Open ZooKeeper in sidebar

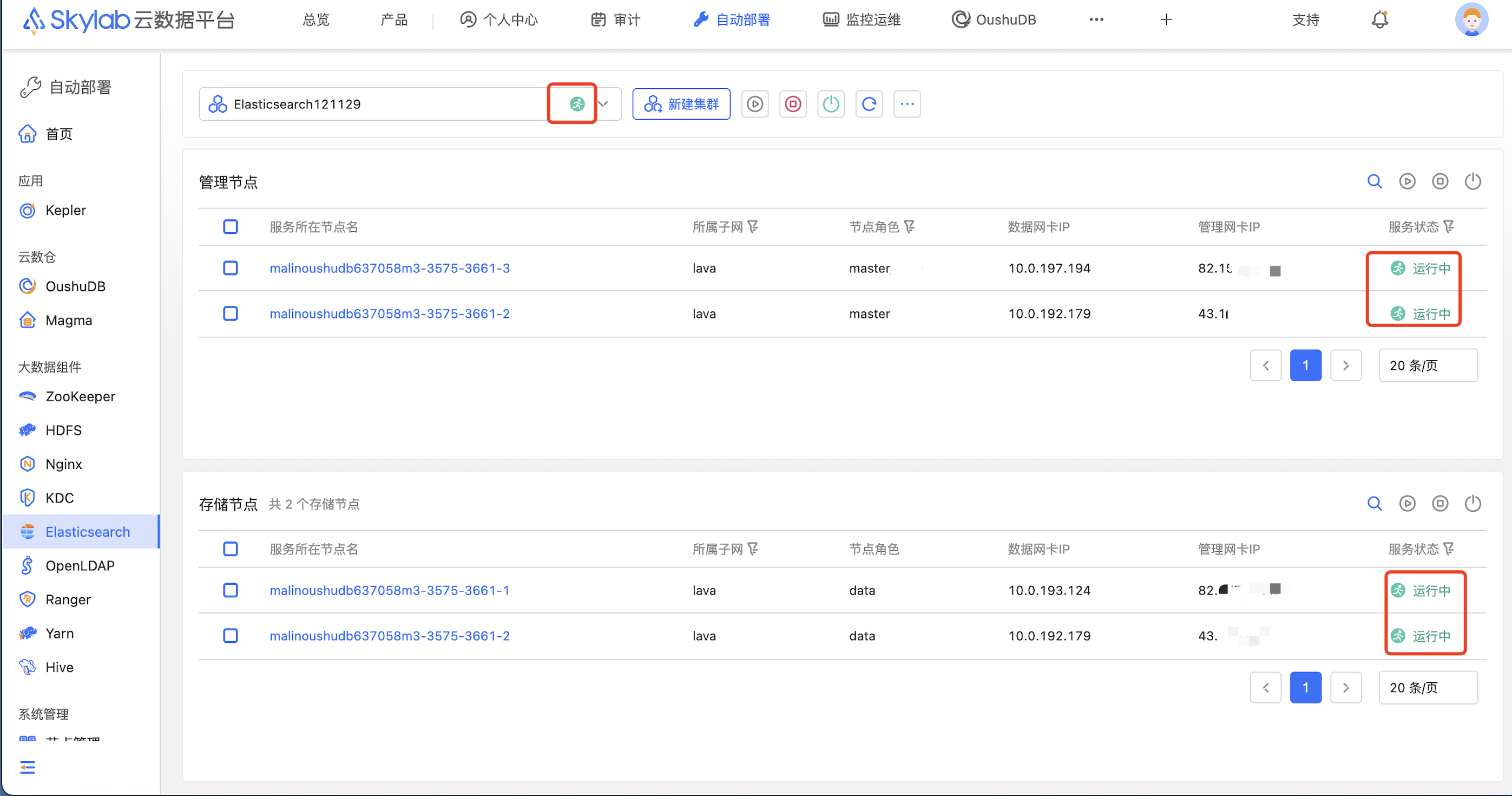coord(67,396)
